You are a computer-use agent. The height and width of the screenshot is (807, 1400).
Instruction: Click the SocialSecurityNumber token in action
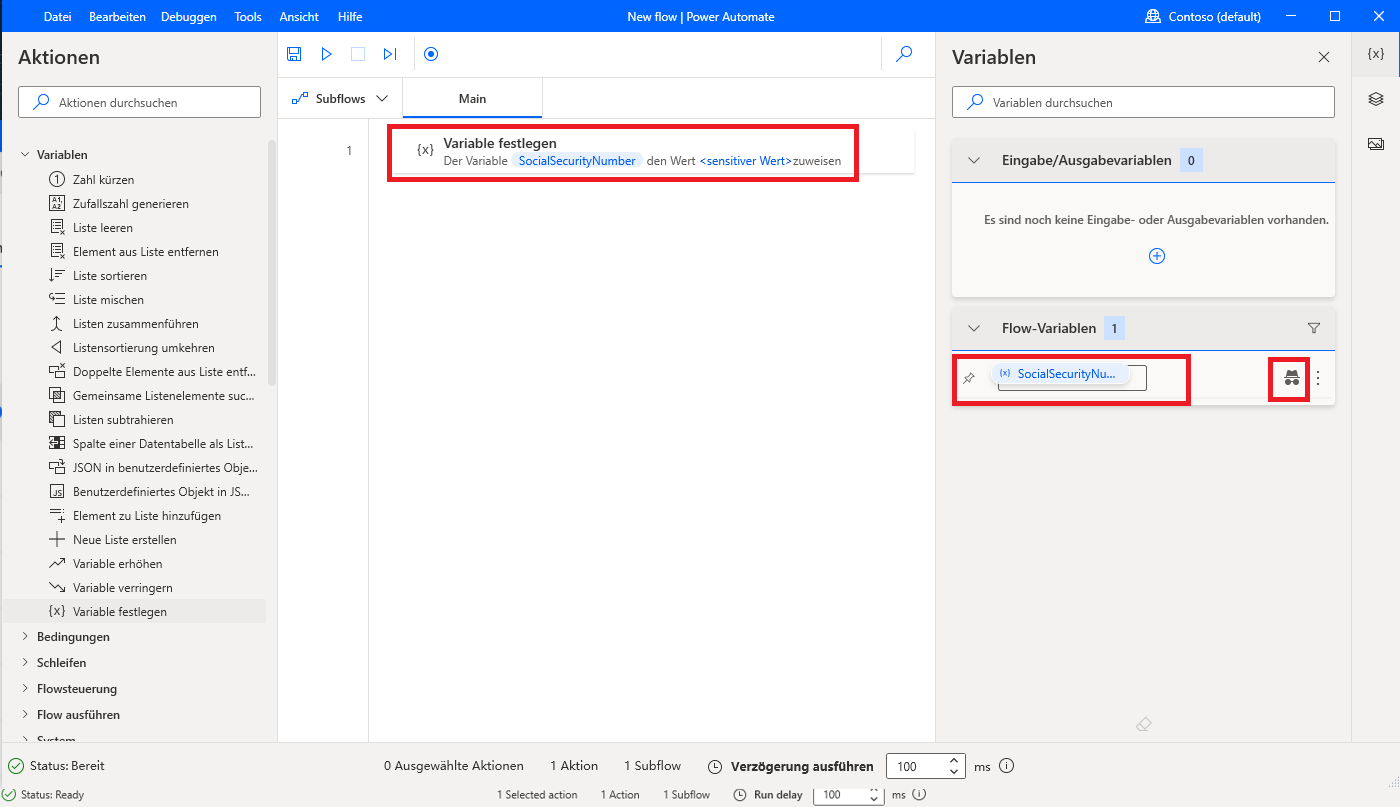[577, 161]
